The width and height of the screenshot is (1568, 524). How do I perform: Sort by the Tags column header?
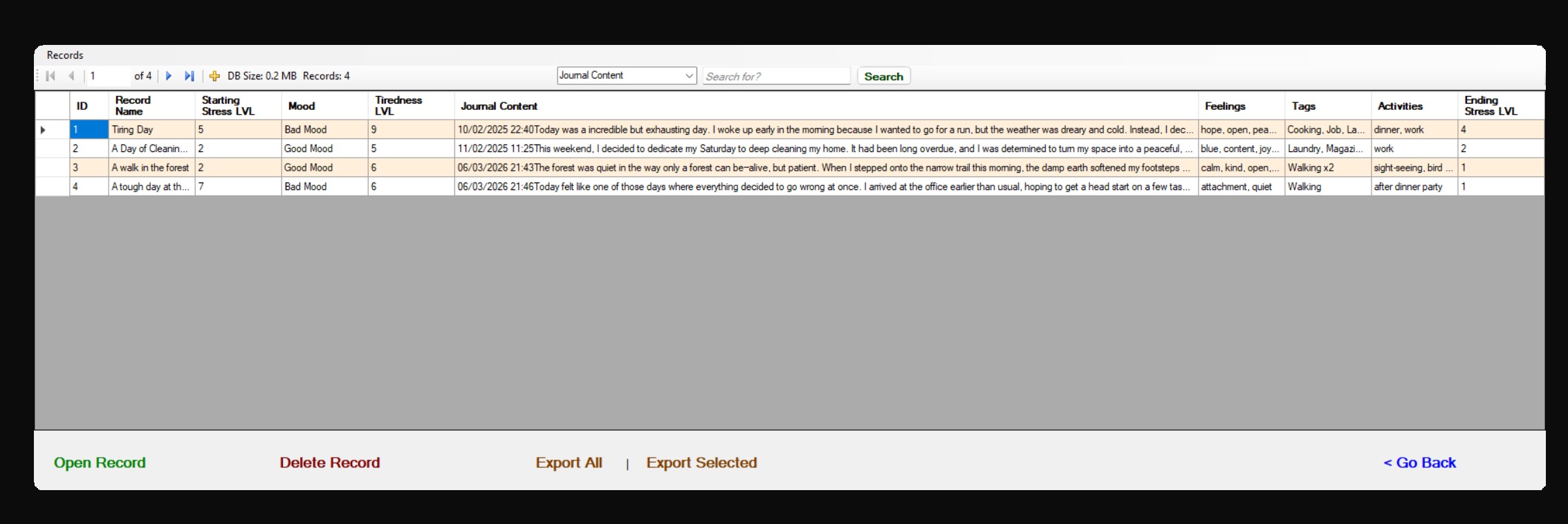tap(1328, 106)
